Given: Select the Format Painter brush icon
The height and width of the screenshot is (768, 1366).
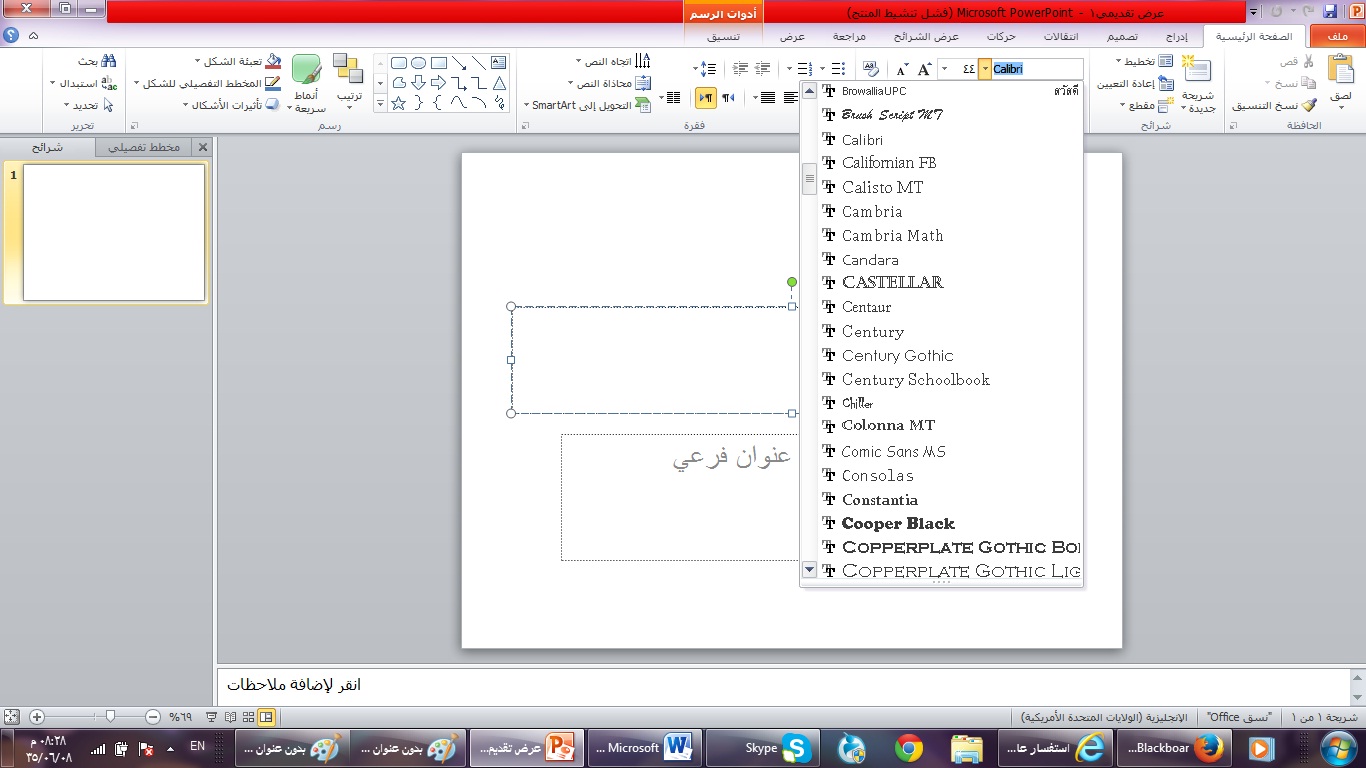Looking at the screenshot, I should click(x=1309, y=105).
